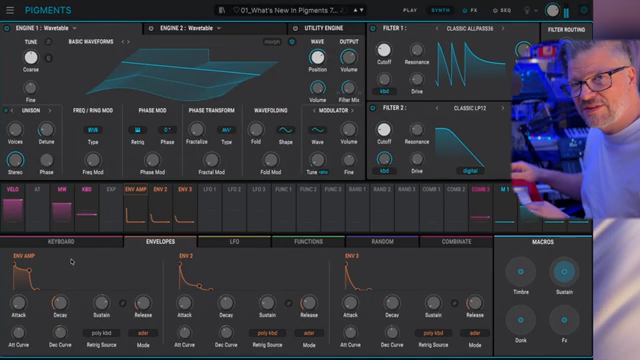The height and width of the screenshot is (360, 640).
Task: Toggle Filter 2 power button
Action: pos(373,108)
